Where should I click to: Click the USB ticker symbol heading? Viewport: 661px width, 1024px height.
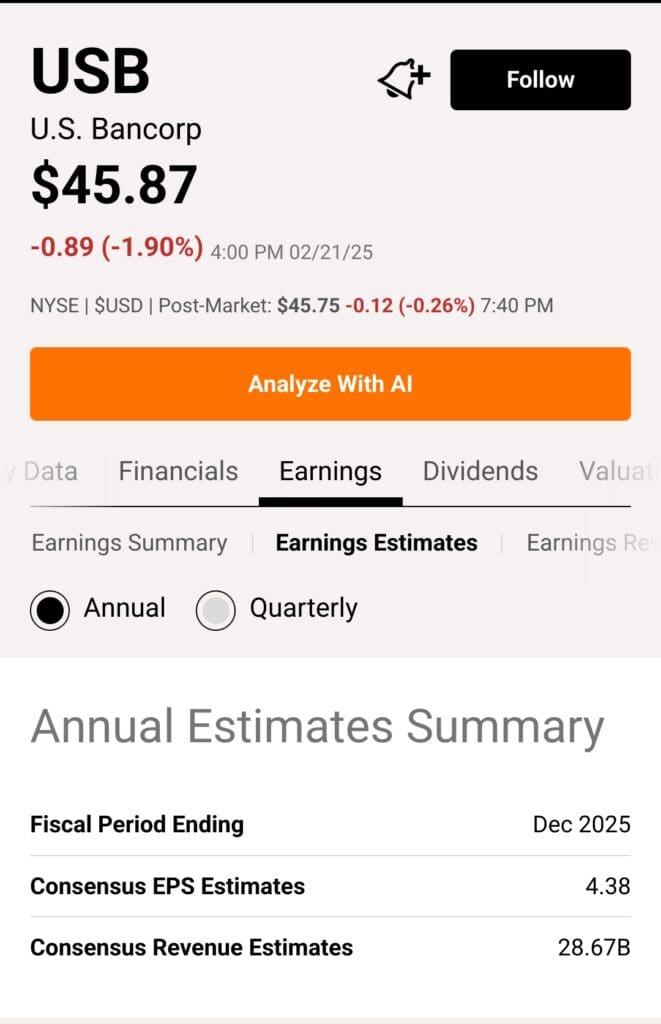coord(90,71)
